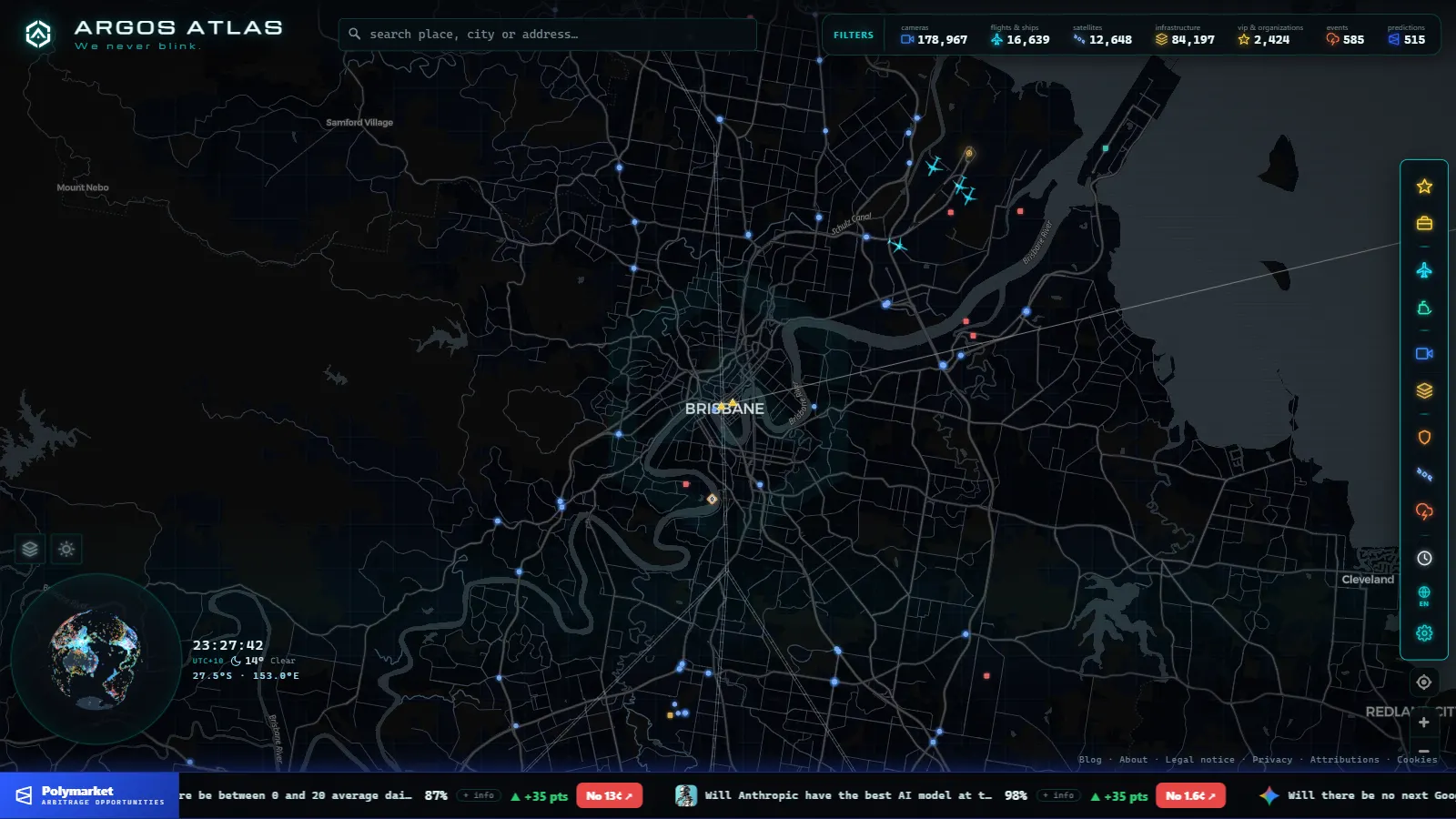Expand info for the 98% Anthropic market
Viewport: 1456px width, 819px height.
click(1058, 795)
